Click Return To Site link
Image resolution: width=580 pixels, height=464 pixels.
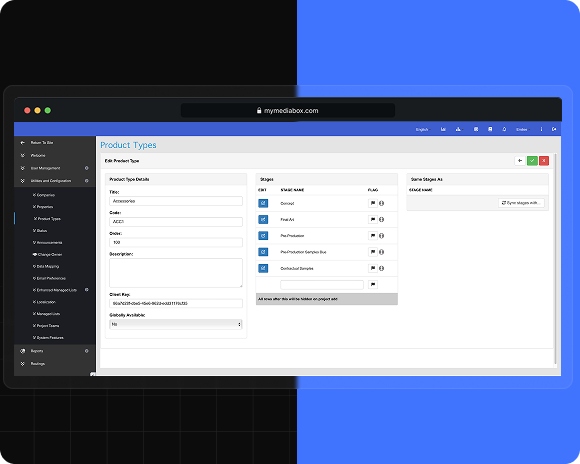coord(42,142)
